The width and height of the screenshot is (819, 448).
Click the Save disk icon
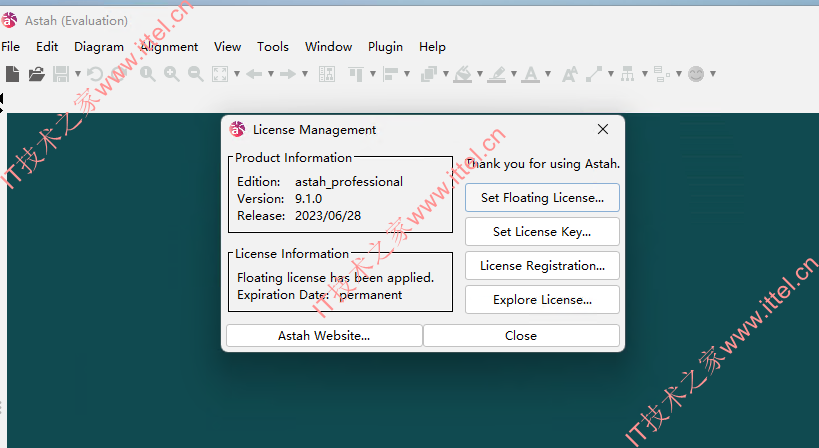[x=61, y=74]
